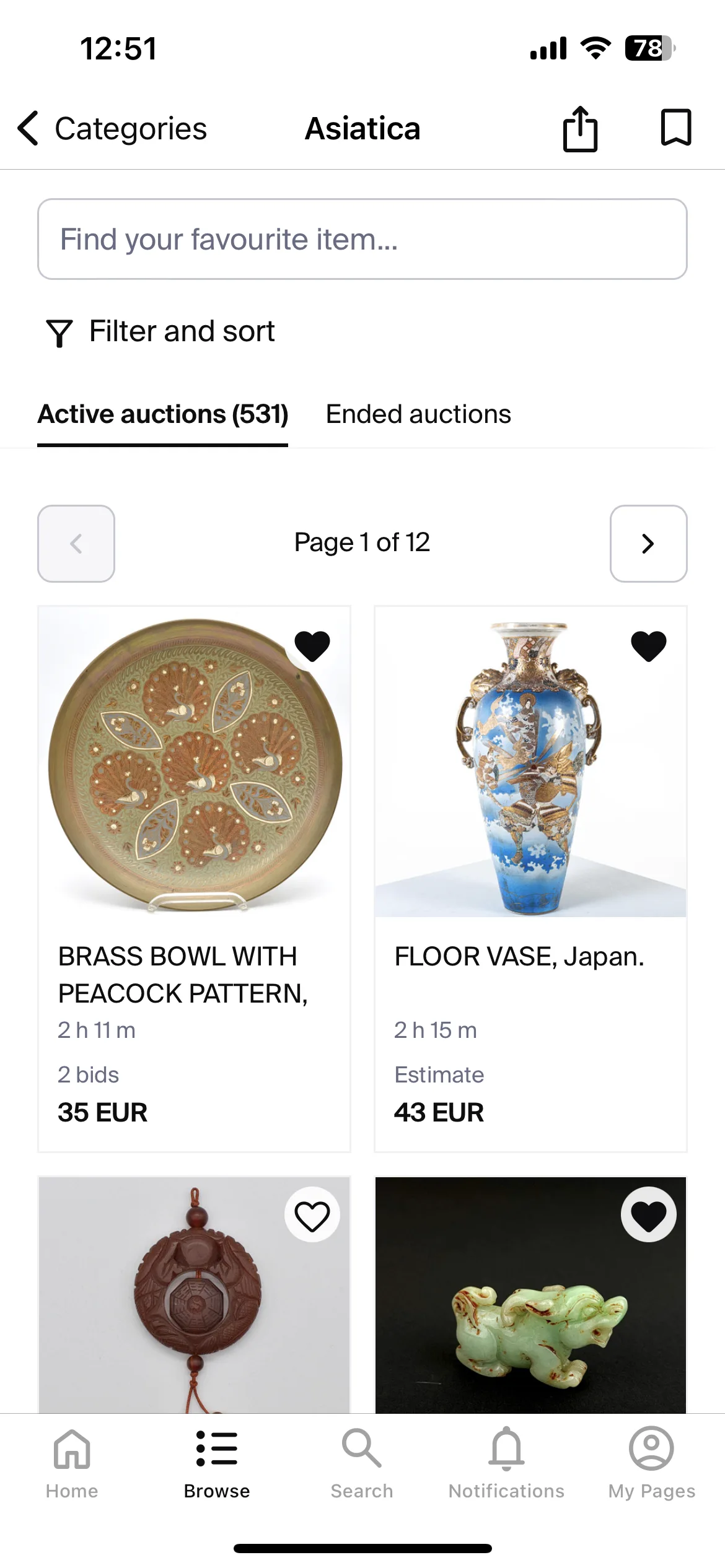The height and width of the screenshot is (1568, 725).
Task: Bookmark the Asiatica category
Action: (676, 128)
